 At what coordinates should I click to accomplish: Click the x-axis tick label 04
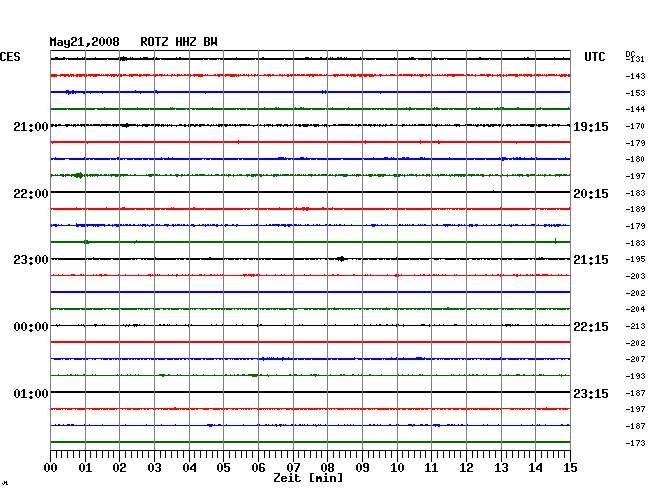pos(189,468)
